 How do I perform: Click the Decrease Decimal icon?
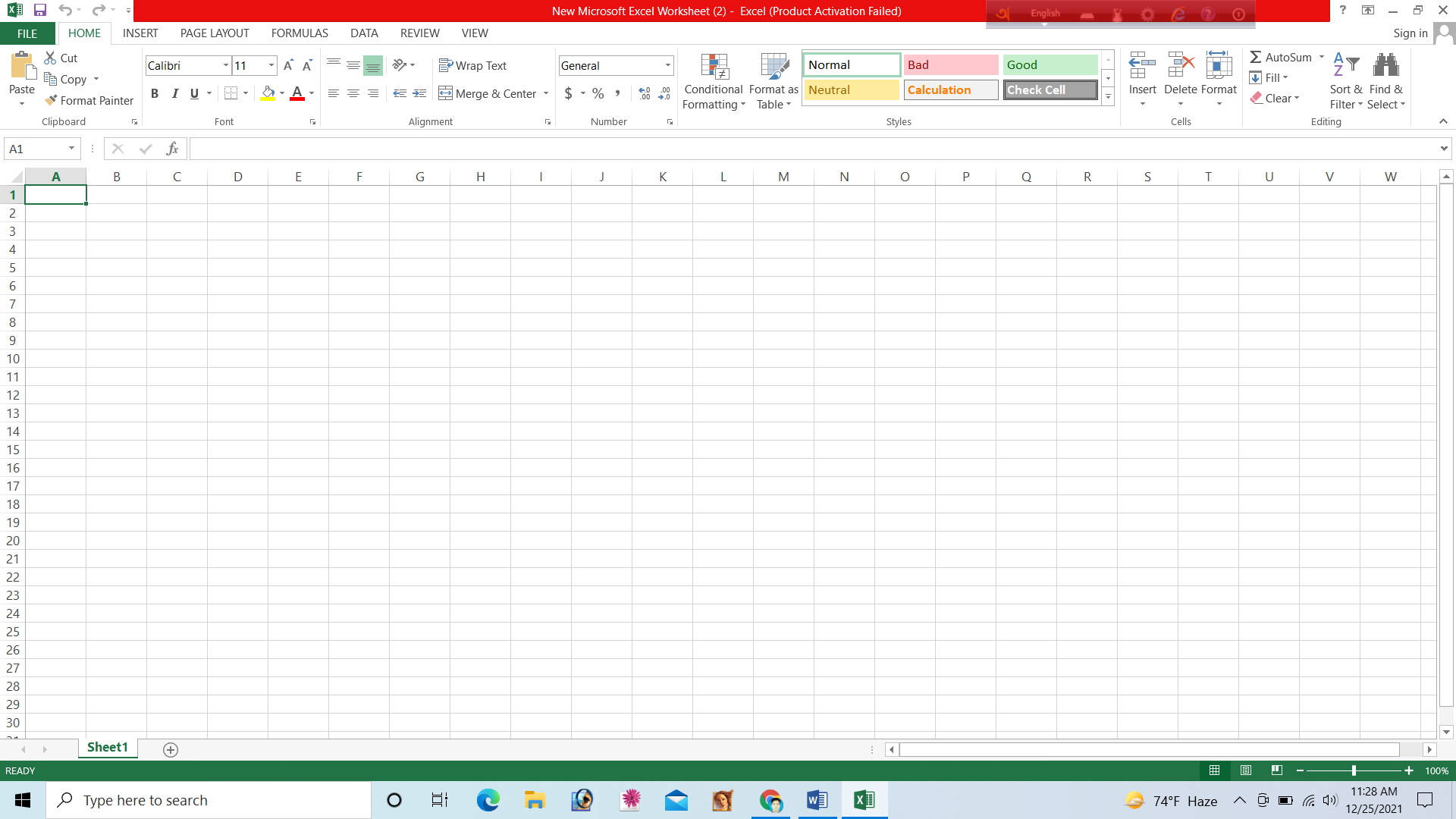coord(664,93)
